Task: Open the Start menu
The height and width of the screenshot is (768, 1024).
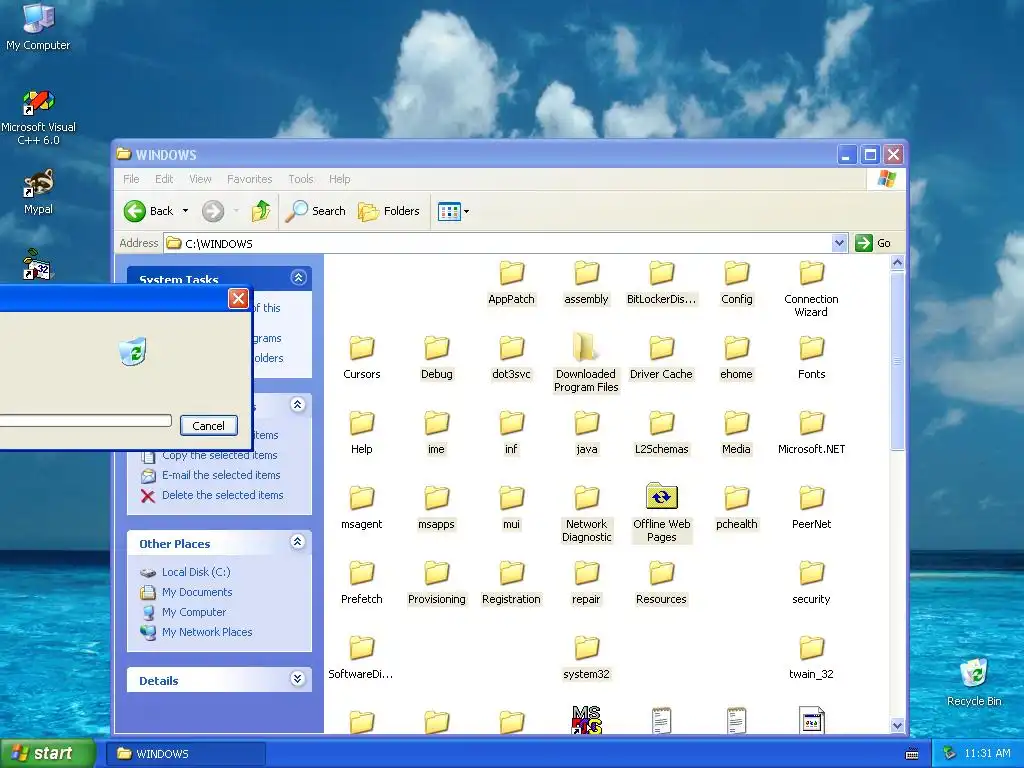Action: [47, 754]
